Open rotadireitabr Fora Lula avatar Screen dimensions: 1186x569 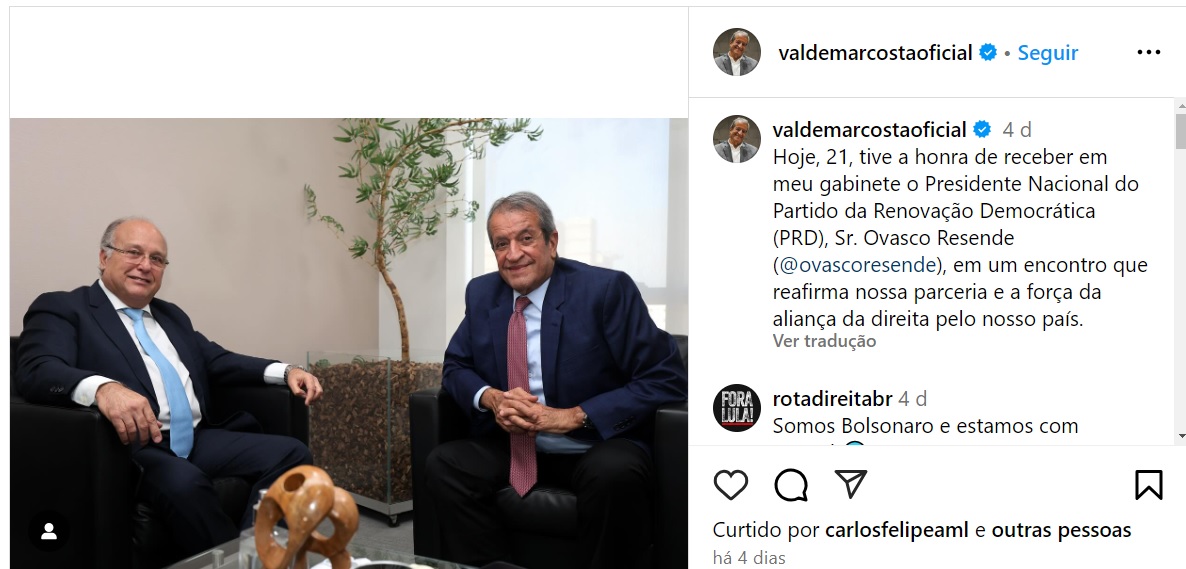click(737, 408)
